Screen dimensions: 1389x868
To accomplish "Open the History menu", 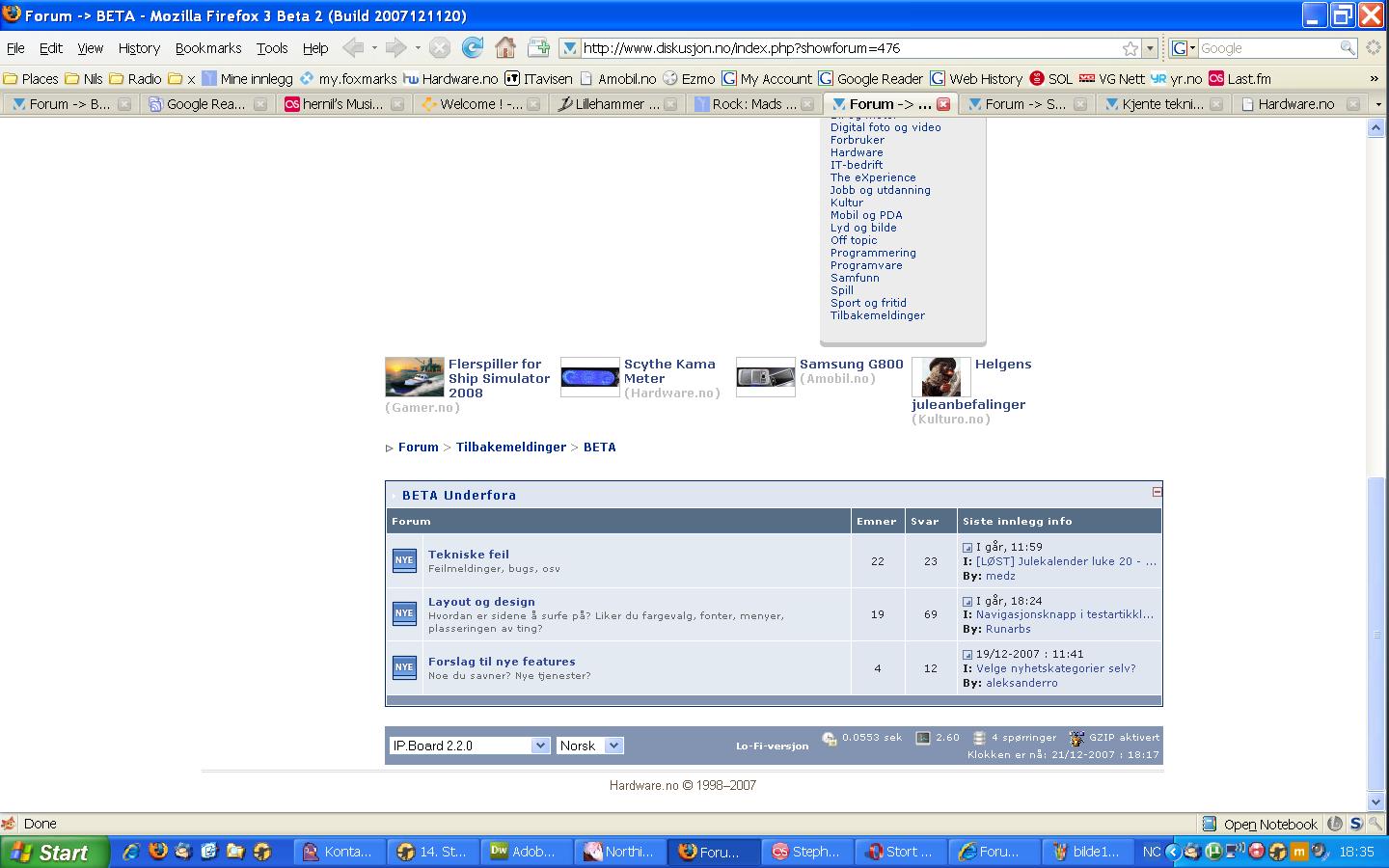I will click(139, 48).
